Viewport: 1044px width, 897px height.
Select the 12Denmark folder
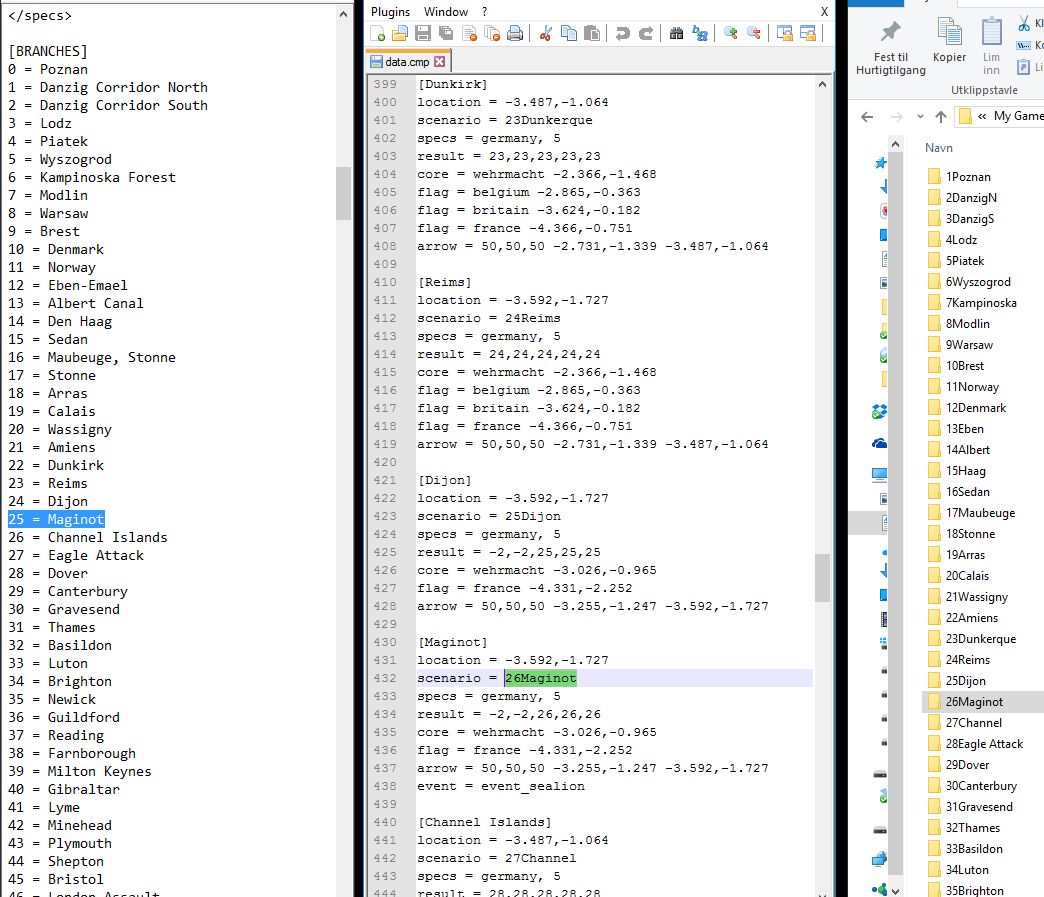tap(975, 408)
